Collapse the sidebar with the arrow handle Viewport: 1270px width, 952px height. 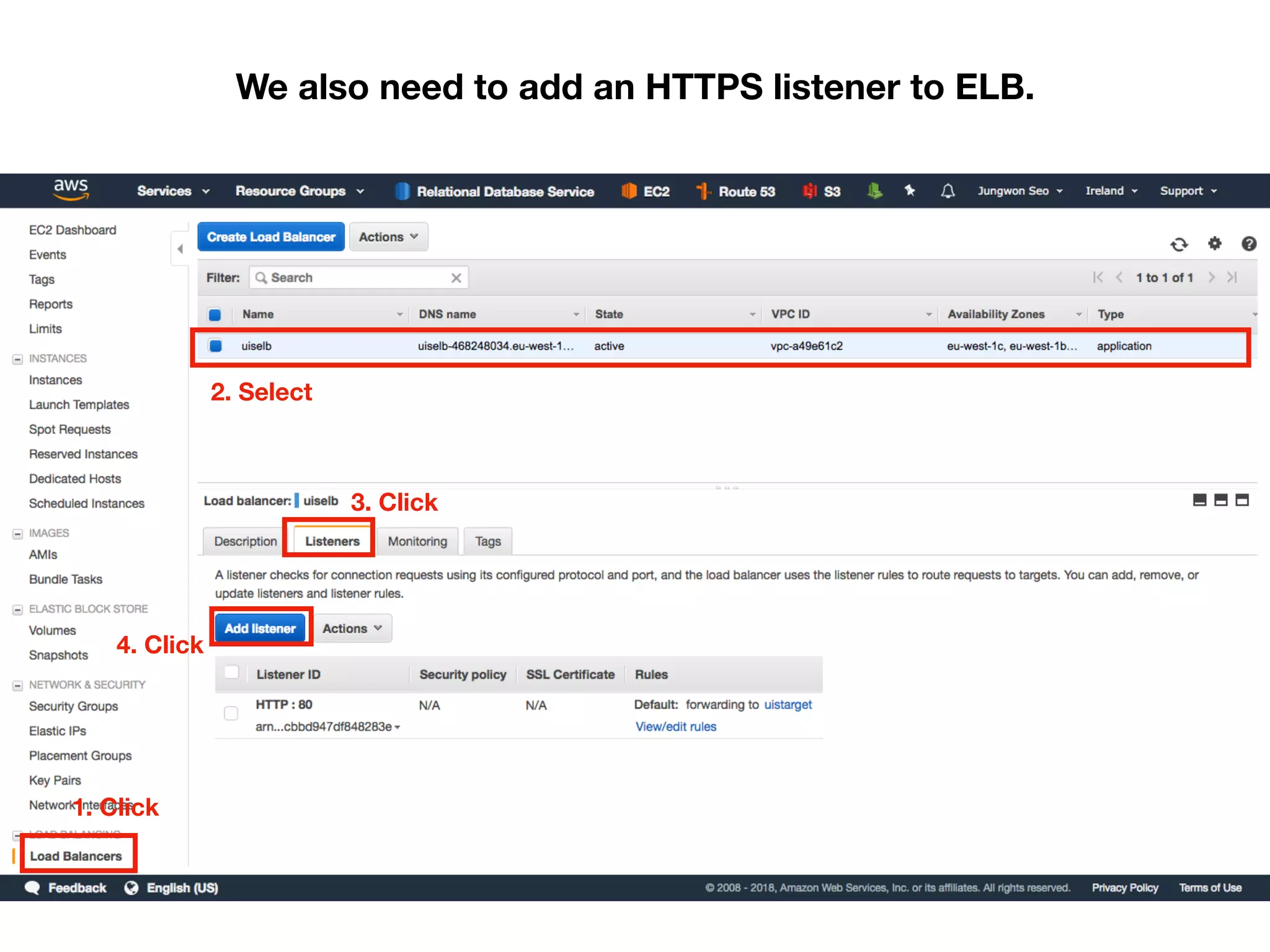tap(180, 249)
